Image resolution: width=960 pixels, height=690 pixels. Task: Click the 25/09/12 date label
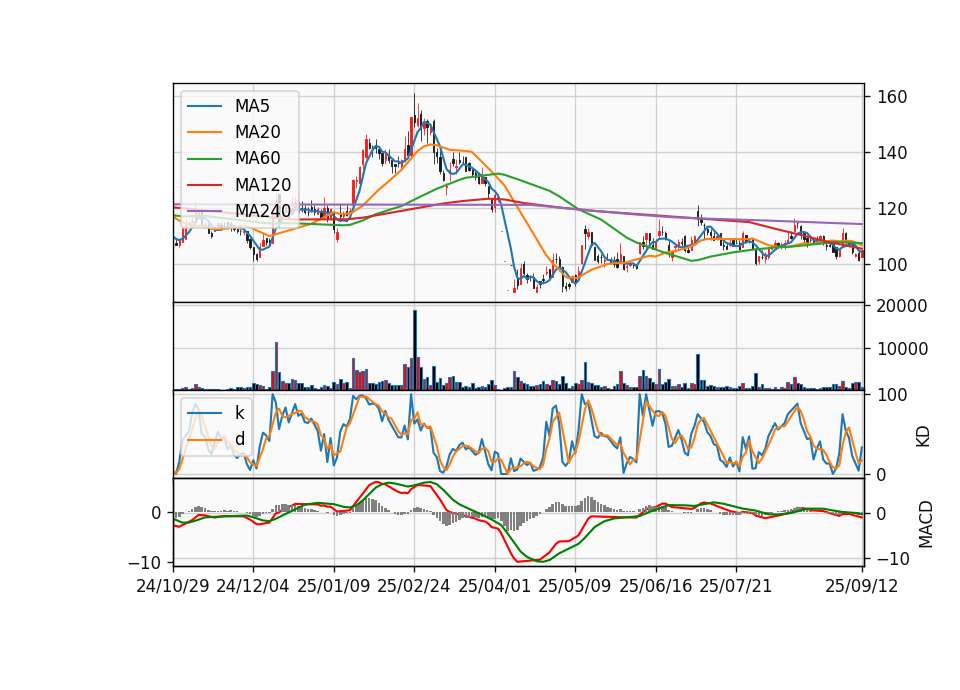(x=861, y=586)
